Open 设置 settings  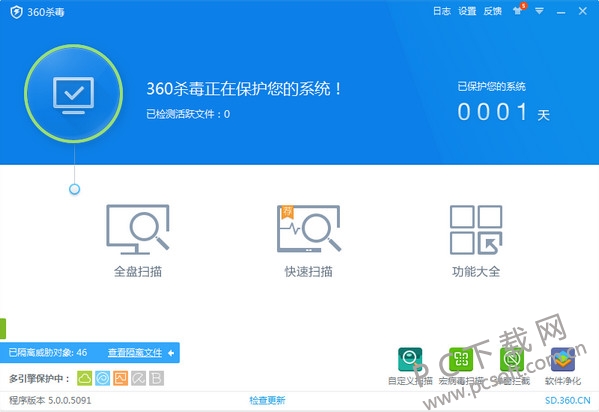(467, 11)
